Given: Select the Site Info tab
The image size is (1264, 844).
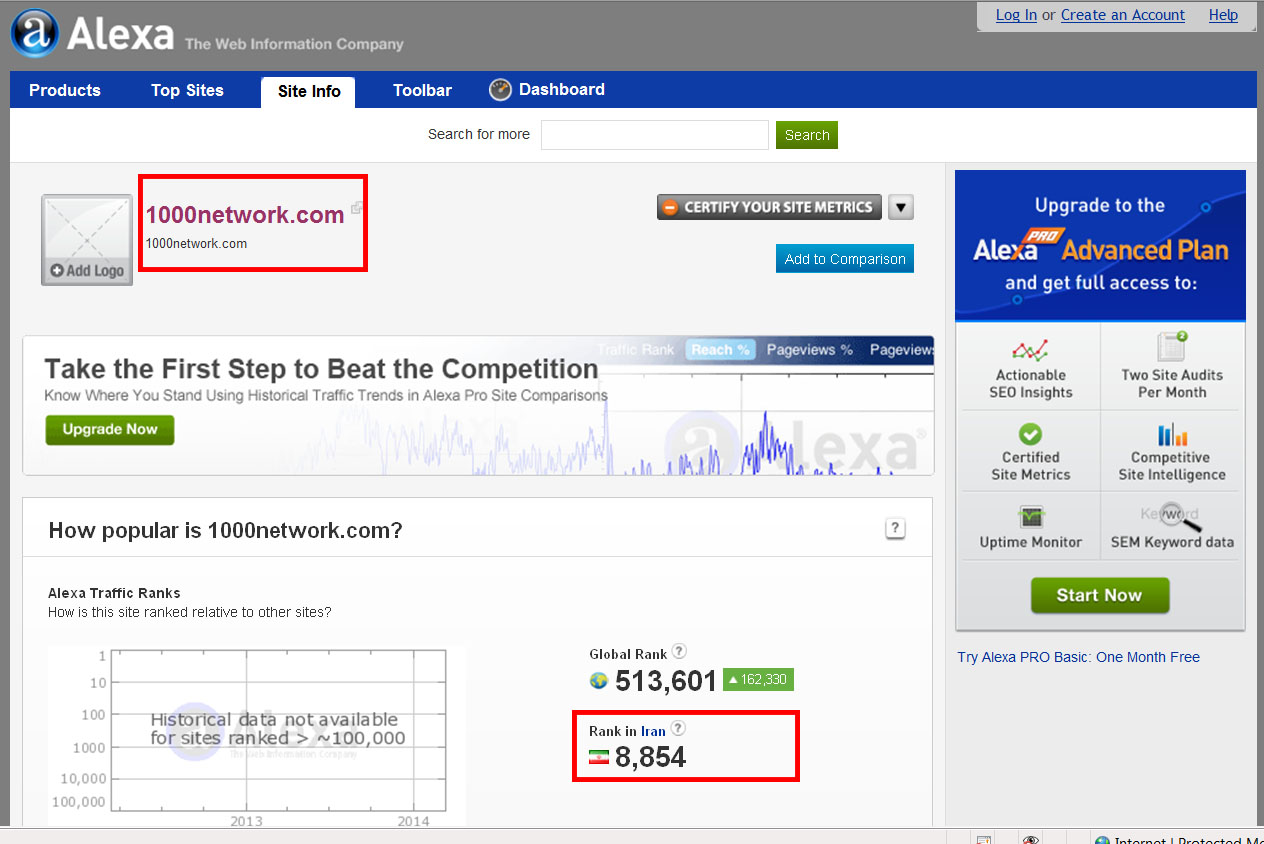Looking at the screenshot, I should pyautogui.click(x=309, y=91).
